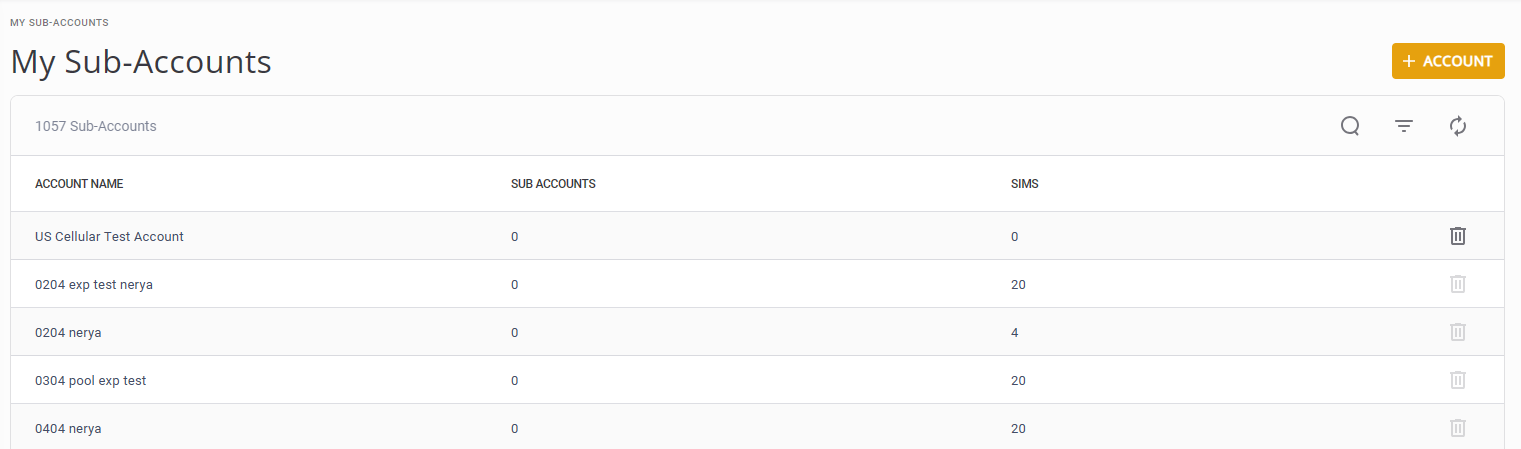Click trash icon for 0204 nerya row
1521x449 pixels.
coord(1458,332)
